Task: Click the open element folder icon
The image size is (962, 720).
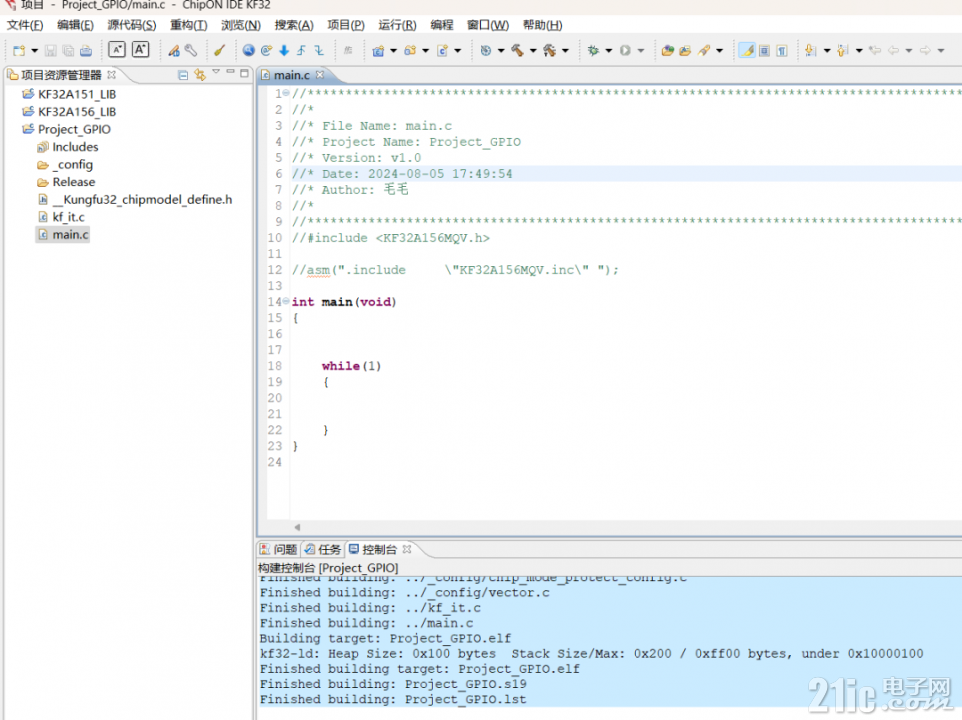Action: tap(668, 50)
